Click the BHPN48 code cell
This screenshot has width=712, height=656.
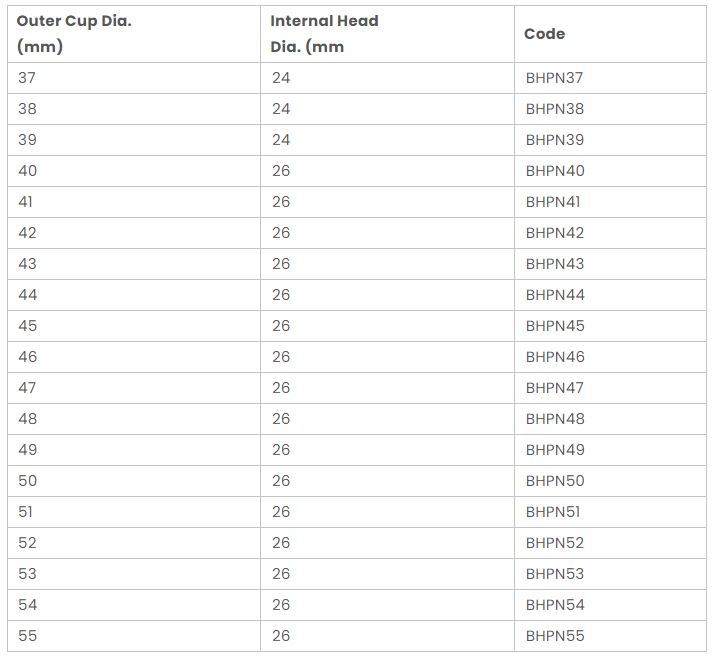555,419
